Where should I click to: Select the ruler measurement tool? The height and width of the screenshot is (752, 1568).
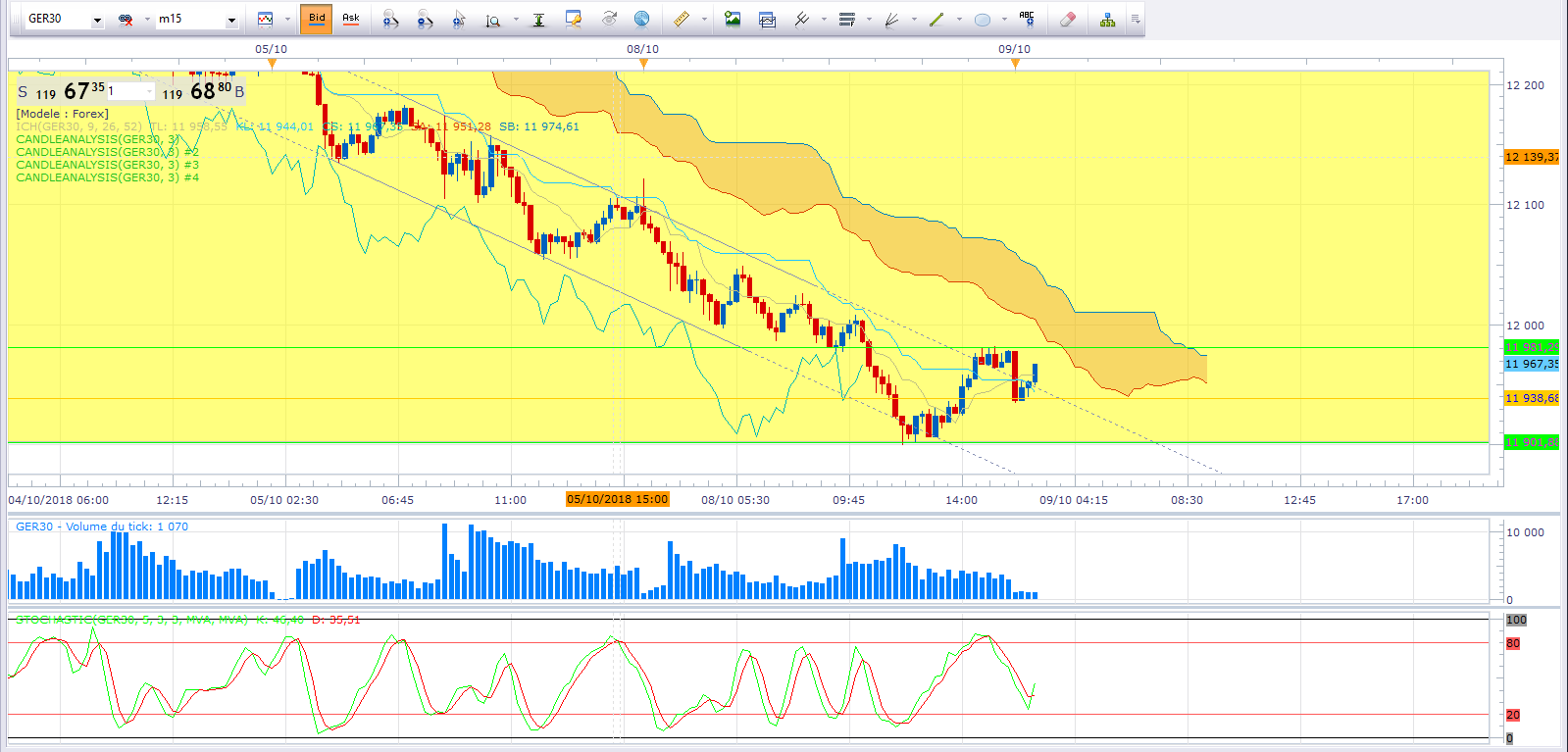682,19
